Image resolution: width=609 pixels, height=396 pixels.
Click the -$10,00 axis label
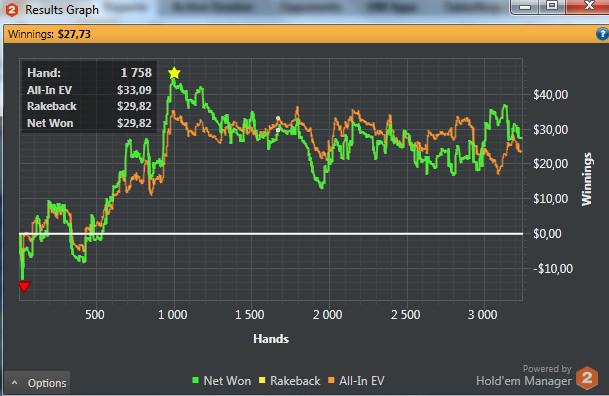553,268
